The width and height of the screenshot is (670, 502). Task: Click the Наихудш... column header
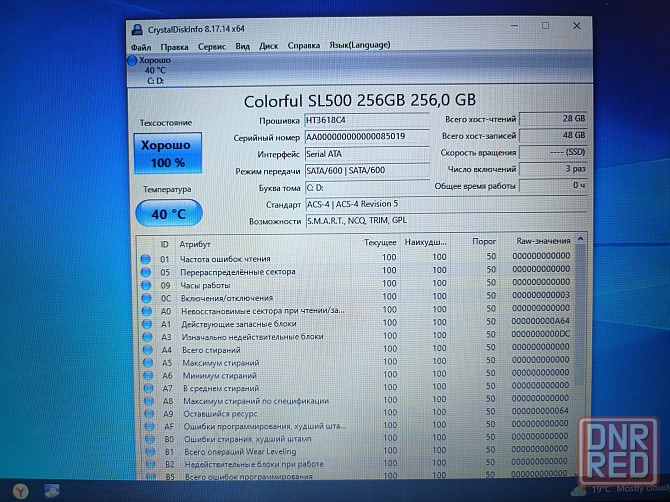[x=425, y=242]
